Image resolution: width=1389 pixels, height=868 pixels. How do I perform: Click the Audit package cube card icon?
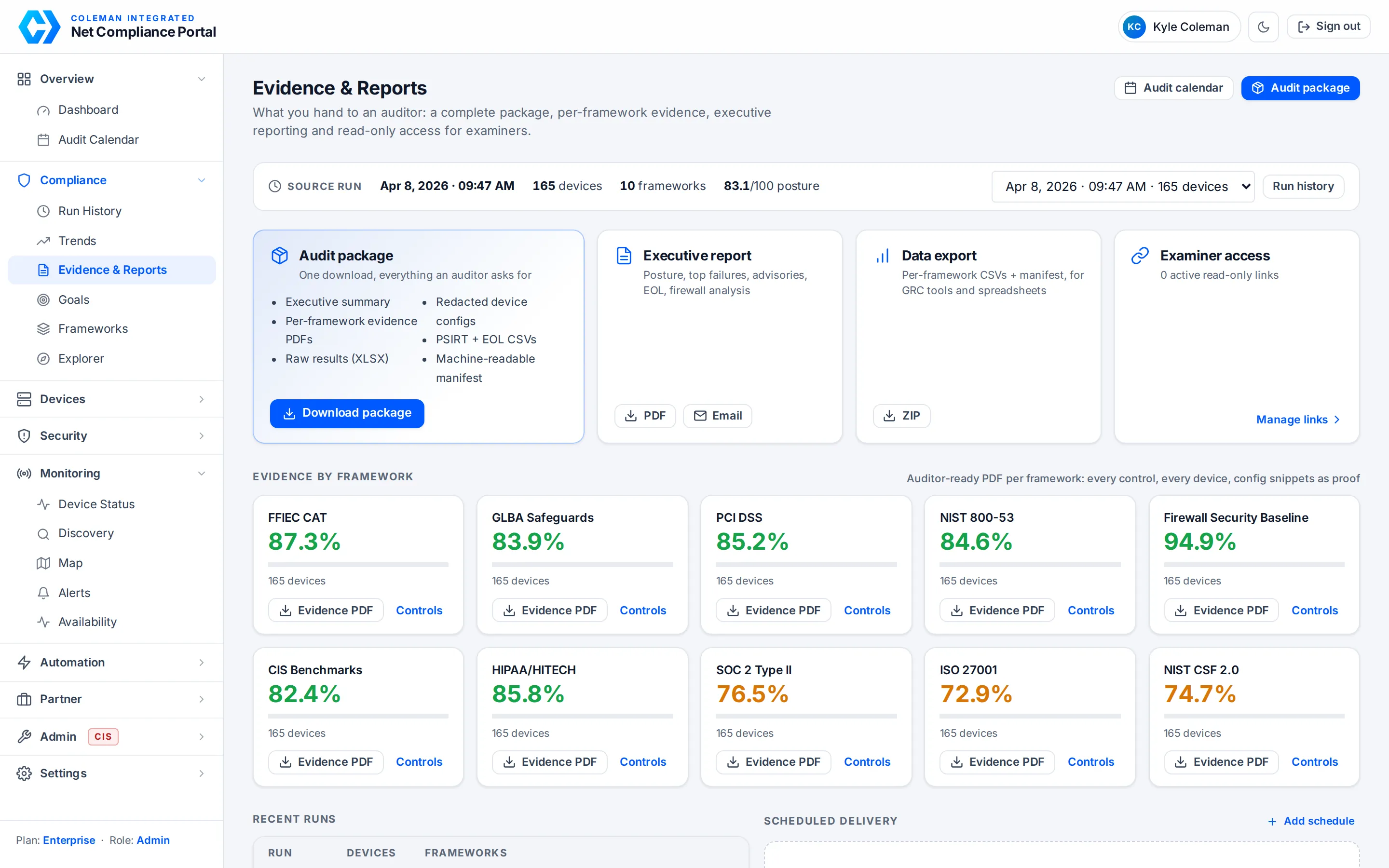(x=280, y=256)
